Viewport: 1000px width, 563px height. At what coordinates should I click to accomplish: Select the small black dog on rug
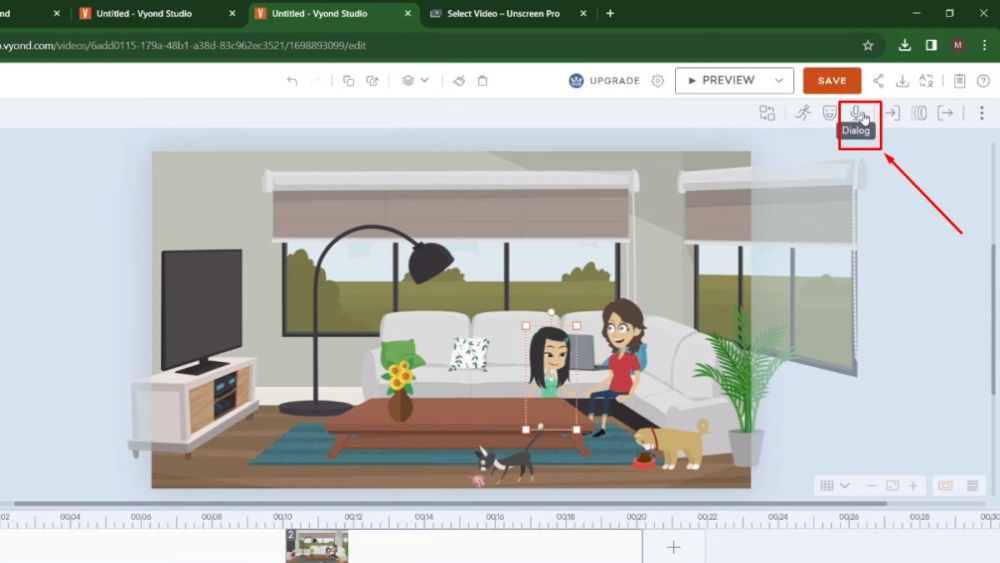(506, 458)
